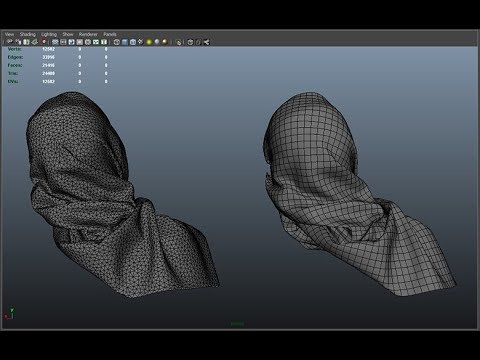480x360 pixels.
Task: Toggle the Gate Mask icon
Action: tap(80, 42)
